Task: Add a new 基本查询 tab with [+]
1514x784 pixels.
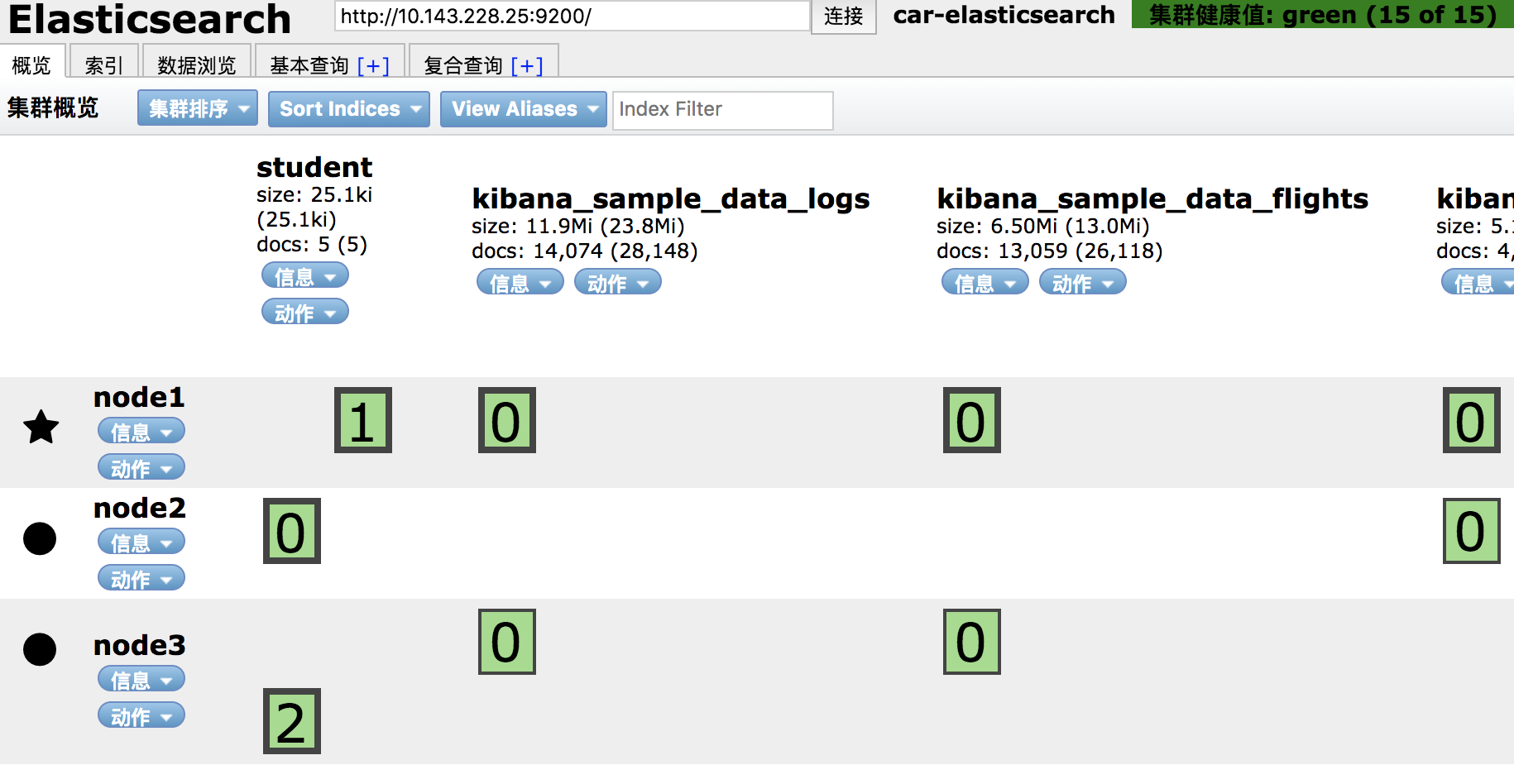Action: [x=373, y=65]
